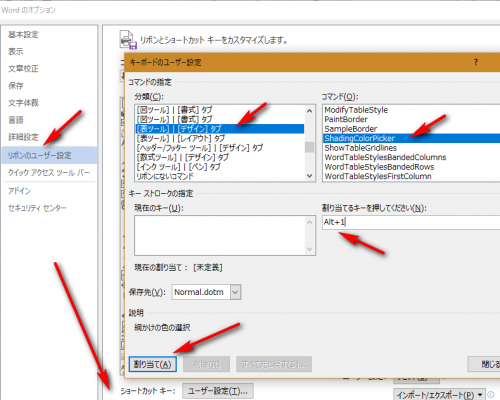Open 詳細設定 options page
This screenshot has height=400, width=500.
coord(23,137)
